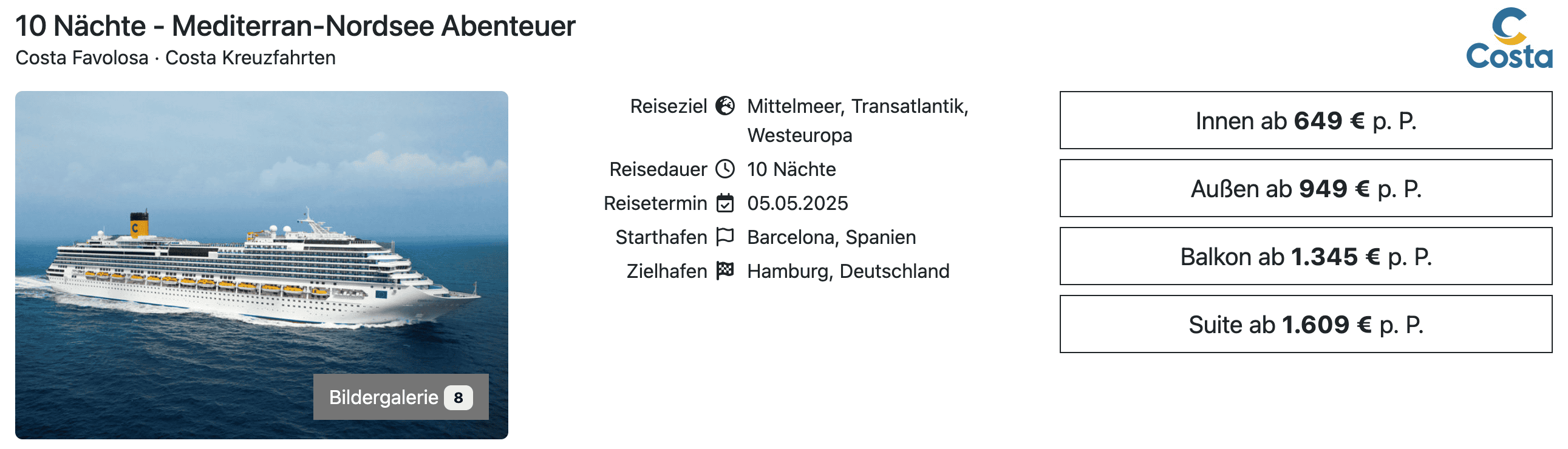The width and height of the screenshot is (1568, 449).
Task: Click the clock icon beside Reisedauer
Action: tap(725, 169)
